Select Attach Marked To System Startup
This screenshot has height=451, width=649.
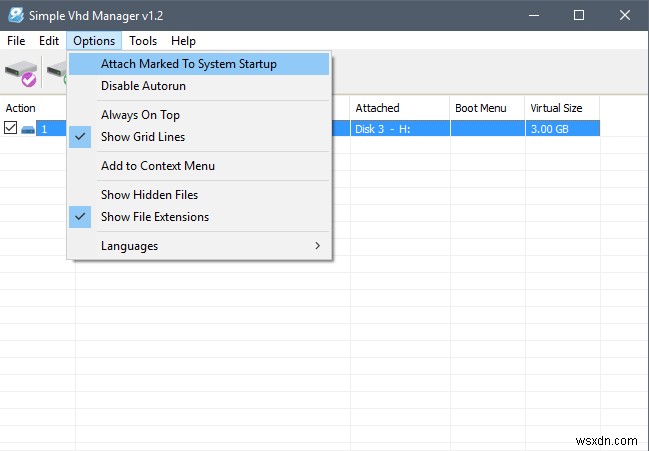(x=188, y=64)
